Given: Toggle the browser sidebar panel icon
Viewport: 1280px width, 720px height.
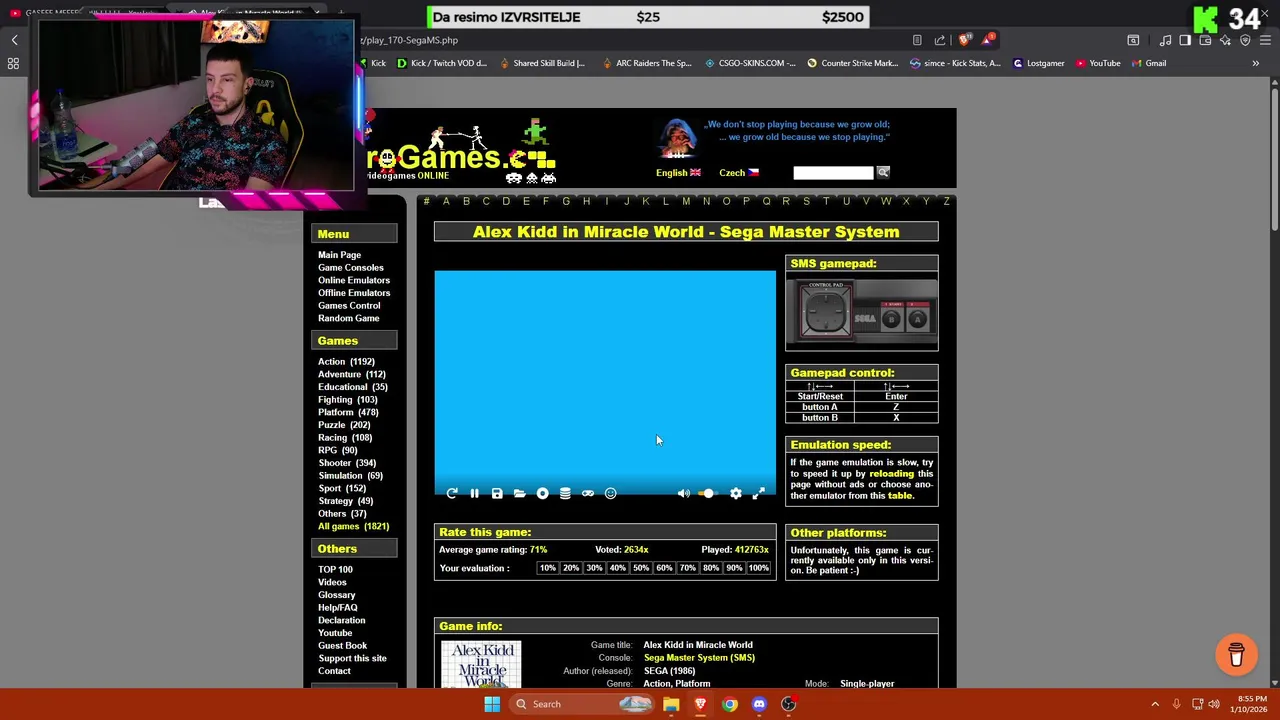Looking at the screenshot, I should [1185, 40].
